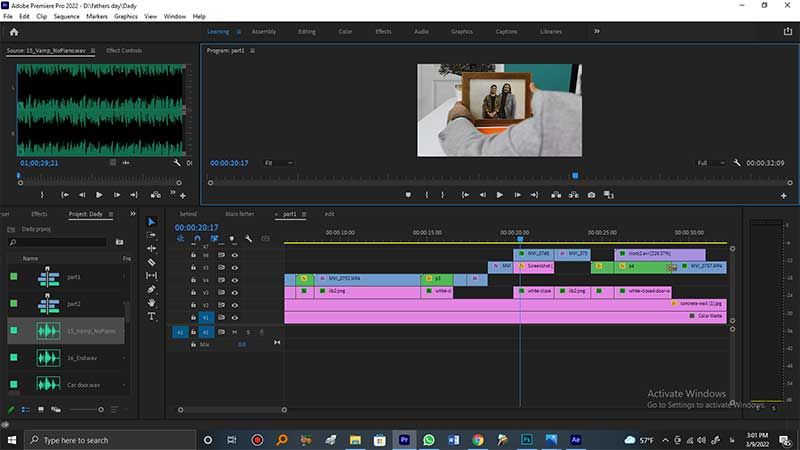Mute the A1 audio track
Screen dimensions: 800x450
235,332
